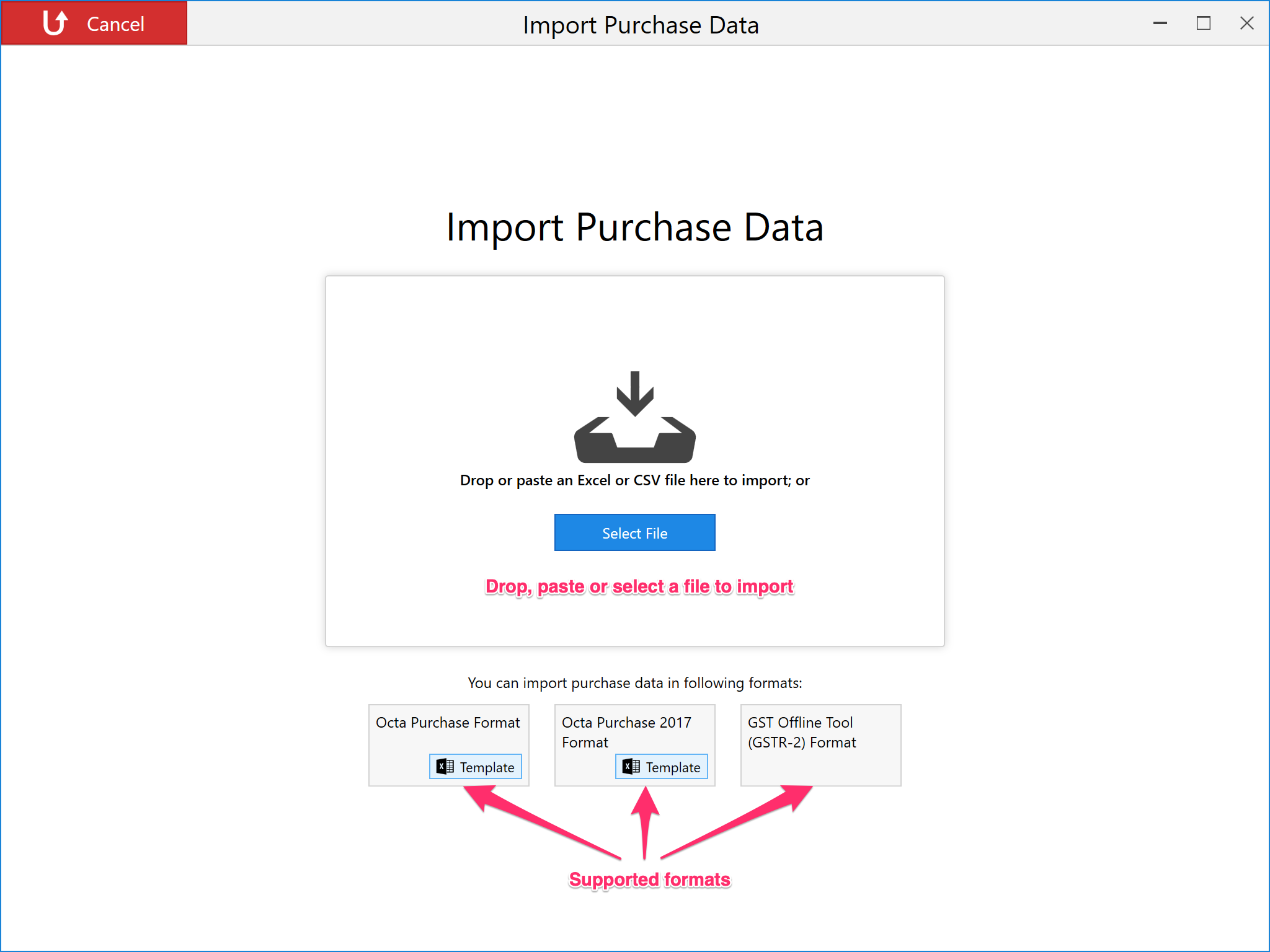
Task: Click the 'Supported formats' pink annotation text
Action: click(649, 879)
